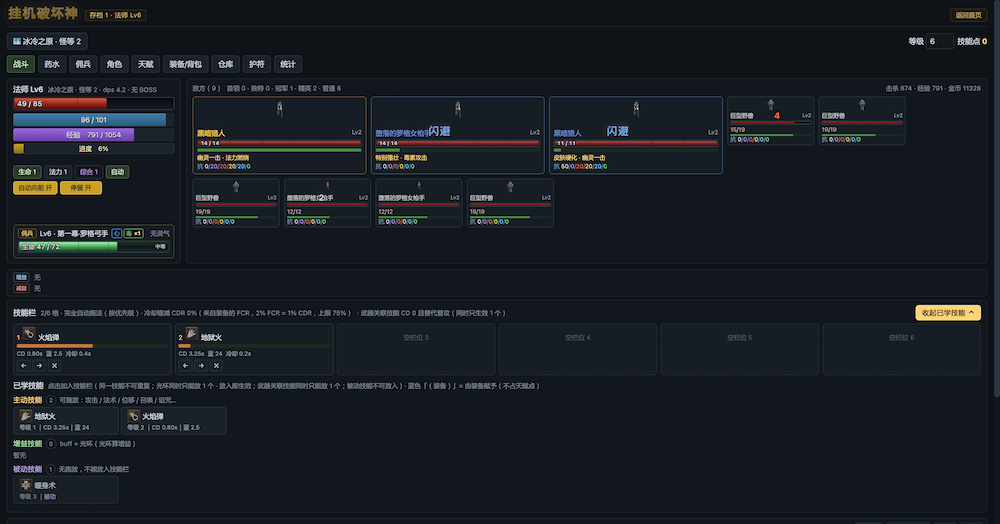Click the red health bar 49 / 85
Viewport: 1000px width, 524px height.
pyautogui.click(x=93, y=103)
